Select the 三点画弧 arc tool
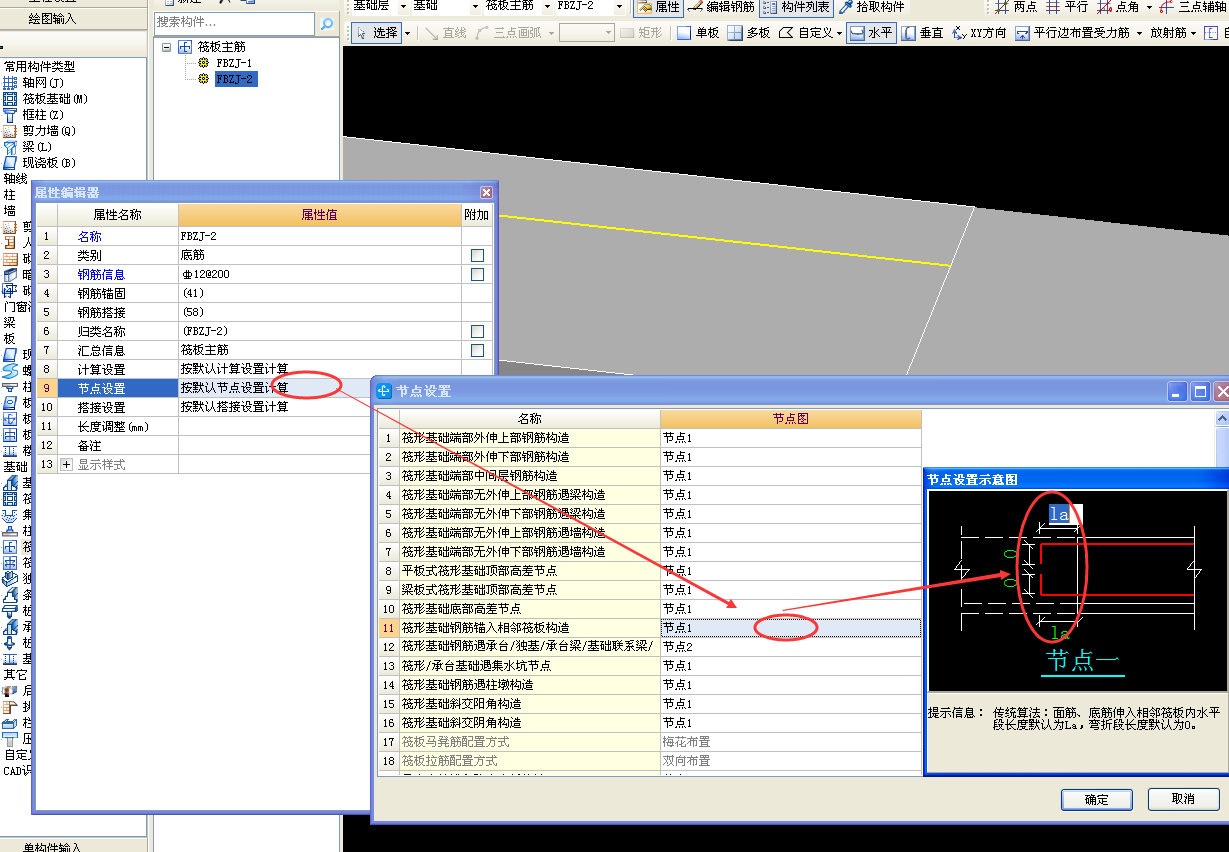This screenshot has height=852, width=1229. [x=508, y=32]
